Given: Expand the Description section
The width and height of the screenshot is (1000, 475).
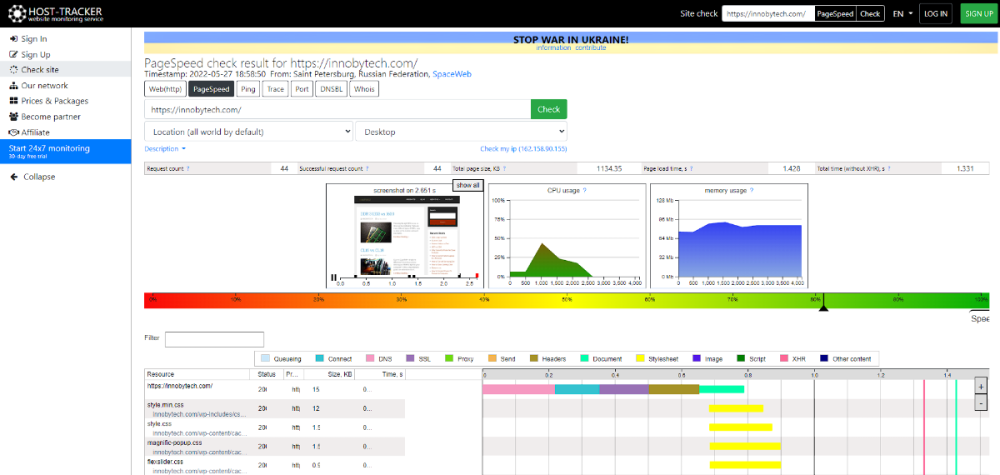Looking at the screenshot, I should coord(165,149).
